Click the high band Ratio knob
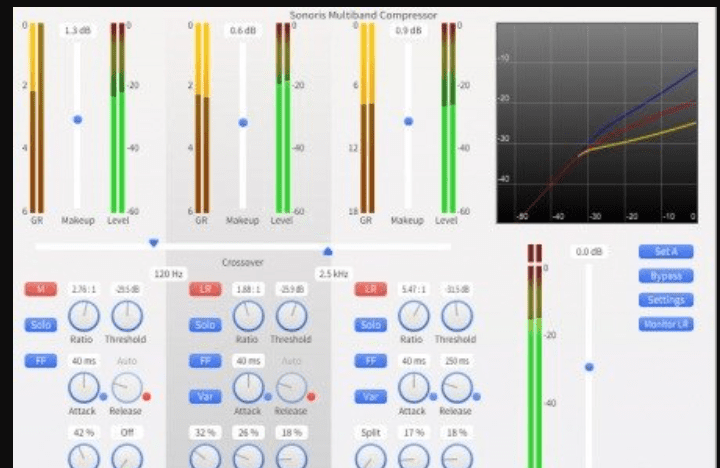 pyautogui.click(x=414, y=316)
